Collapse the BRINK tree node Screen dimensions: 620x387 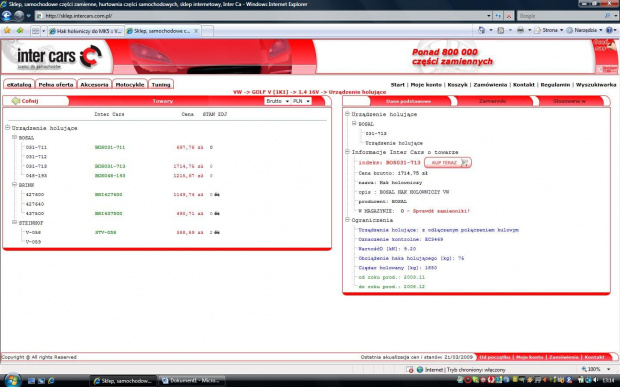[x=14, y=185]
